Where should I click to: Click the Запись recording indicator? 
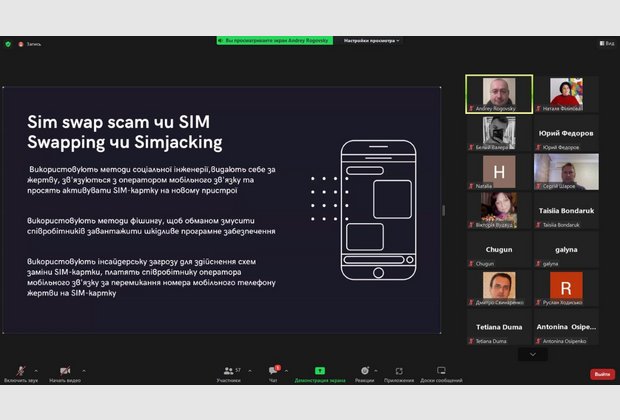tap(30, 44)
